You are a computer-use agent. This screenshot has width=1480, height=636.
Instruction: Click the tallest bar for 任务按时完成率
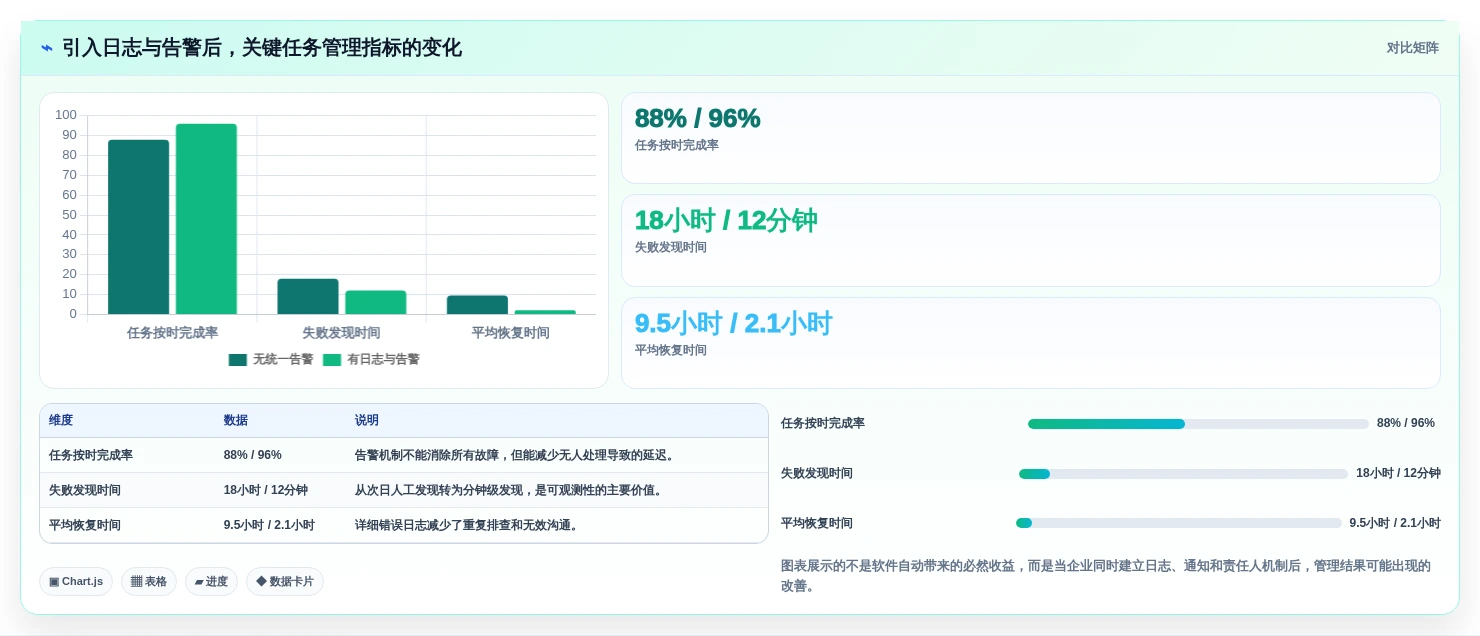(206, 219)
